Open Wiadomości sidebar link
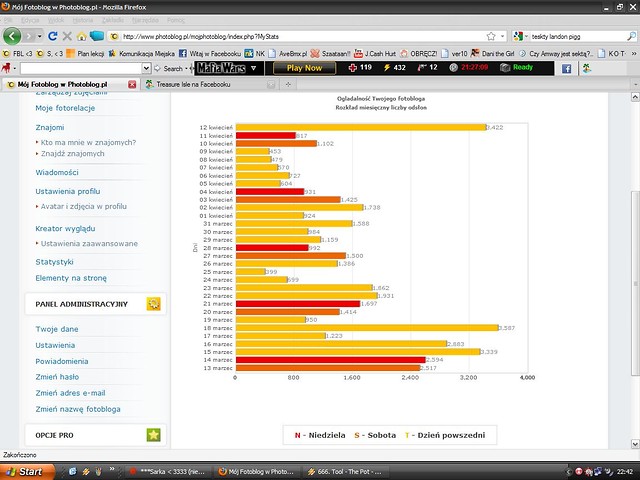 [x=57, y=172]
